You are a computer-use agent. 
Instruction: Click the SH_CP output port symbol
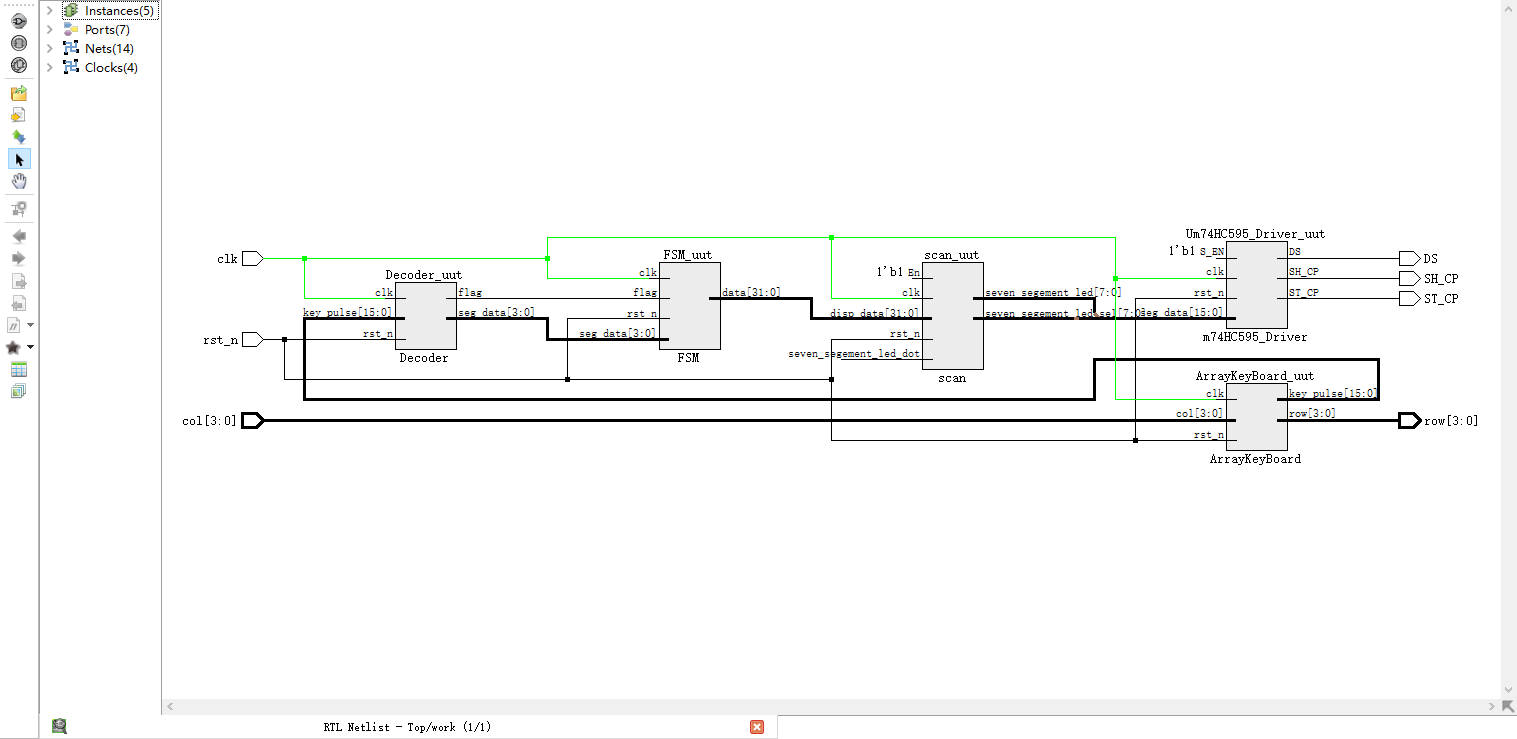1409,278
